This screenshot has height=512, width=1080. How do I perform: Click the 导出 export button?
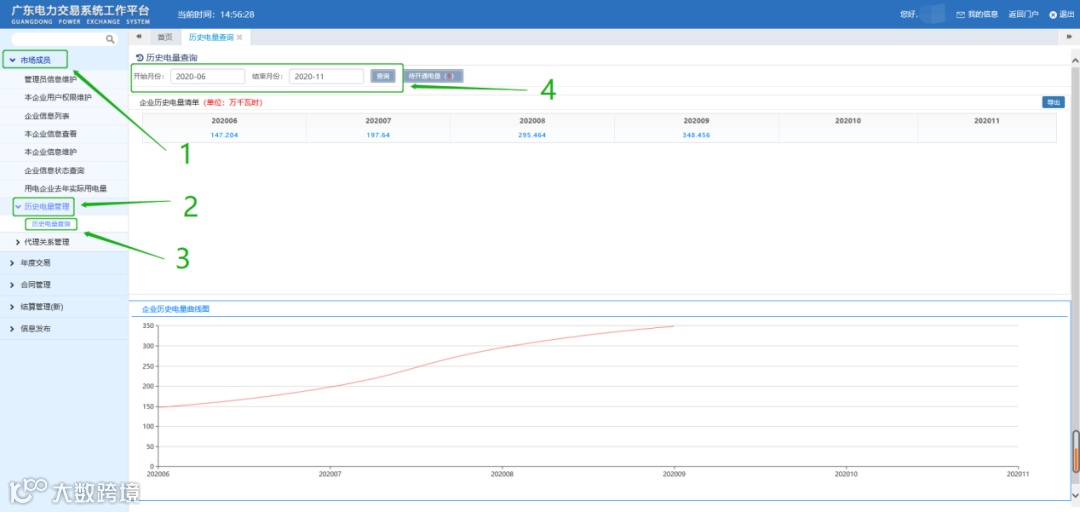pyautogui.click(x=1053, y=103)
